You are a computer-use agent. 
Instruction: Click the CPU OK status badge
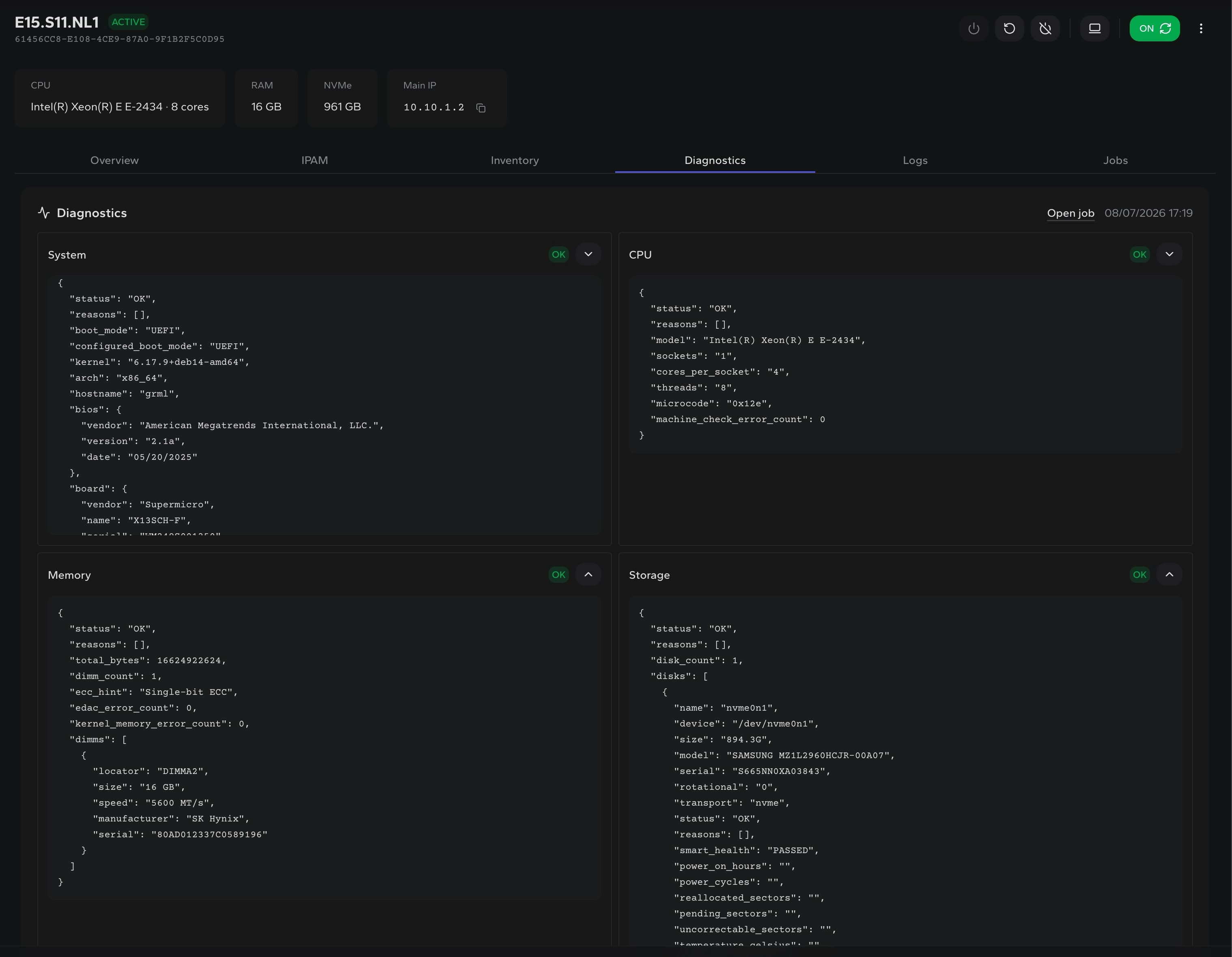[x=1139, y=254]
